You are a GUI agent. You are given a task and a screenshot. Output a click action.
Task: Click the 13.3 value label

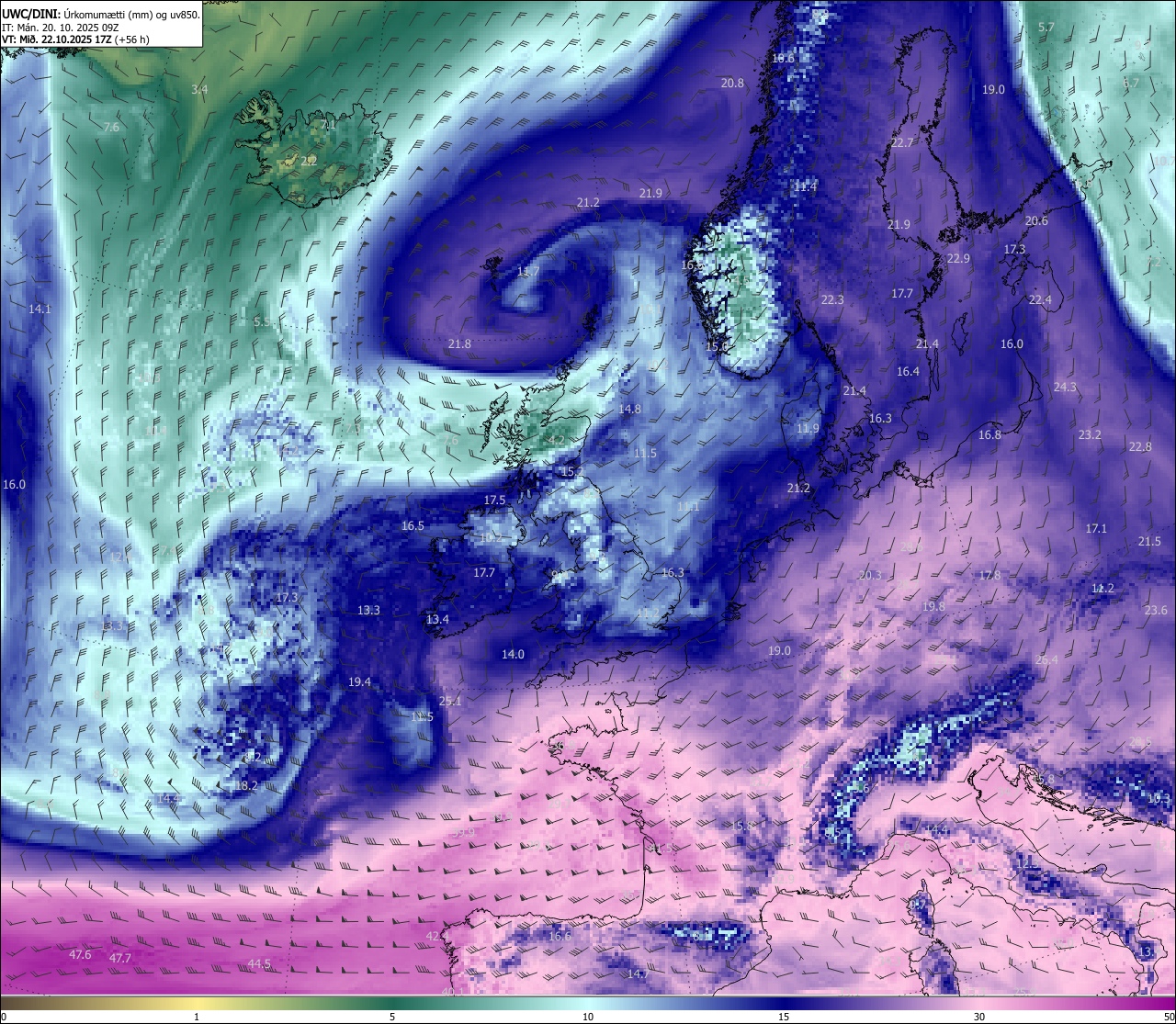pos(368,611)
